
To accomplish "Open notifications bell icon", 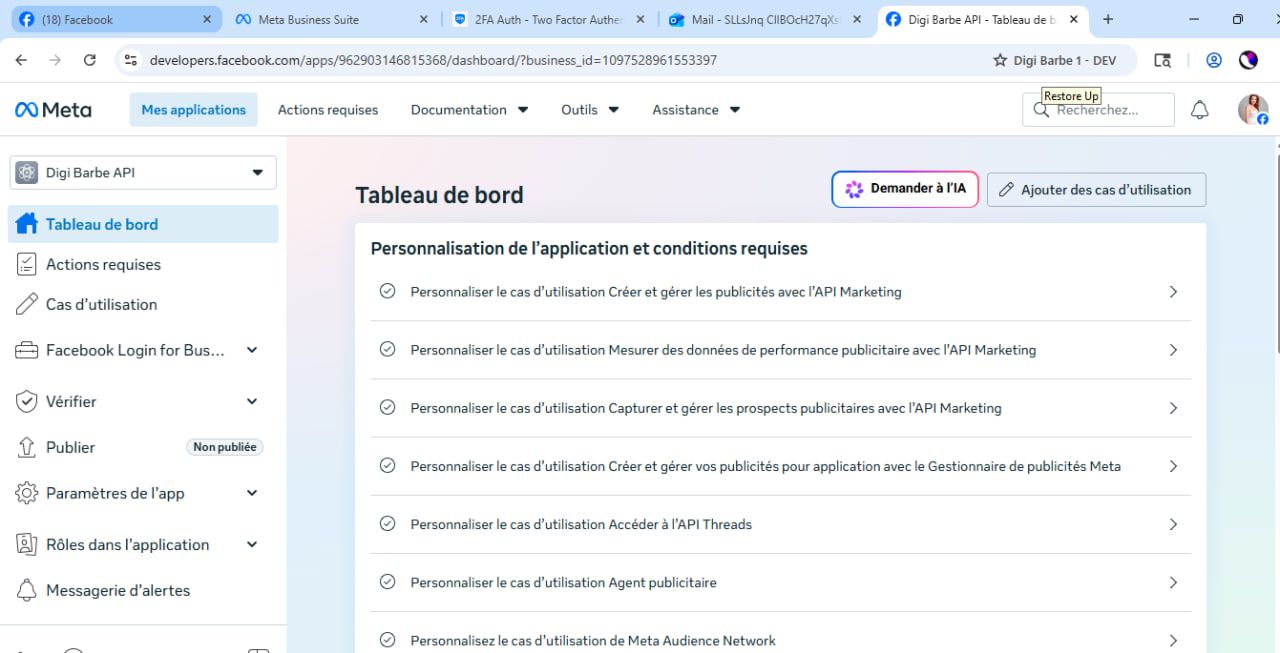I will point(1200,110).
